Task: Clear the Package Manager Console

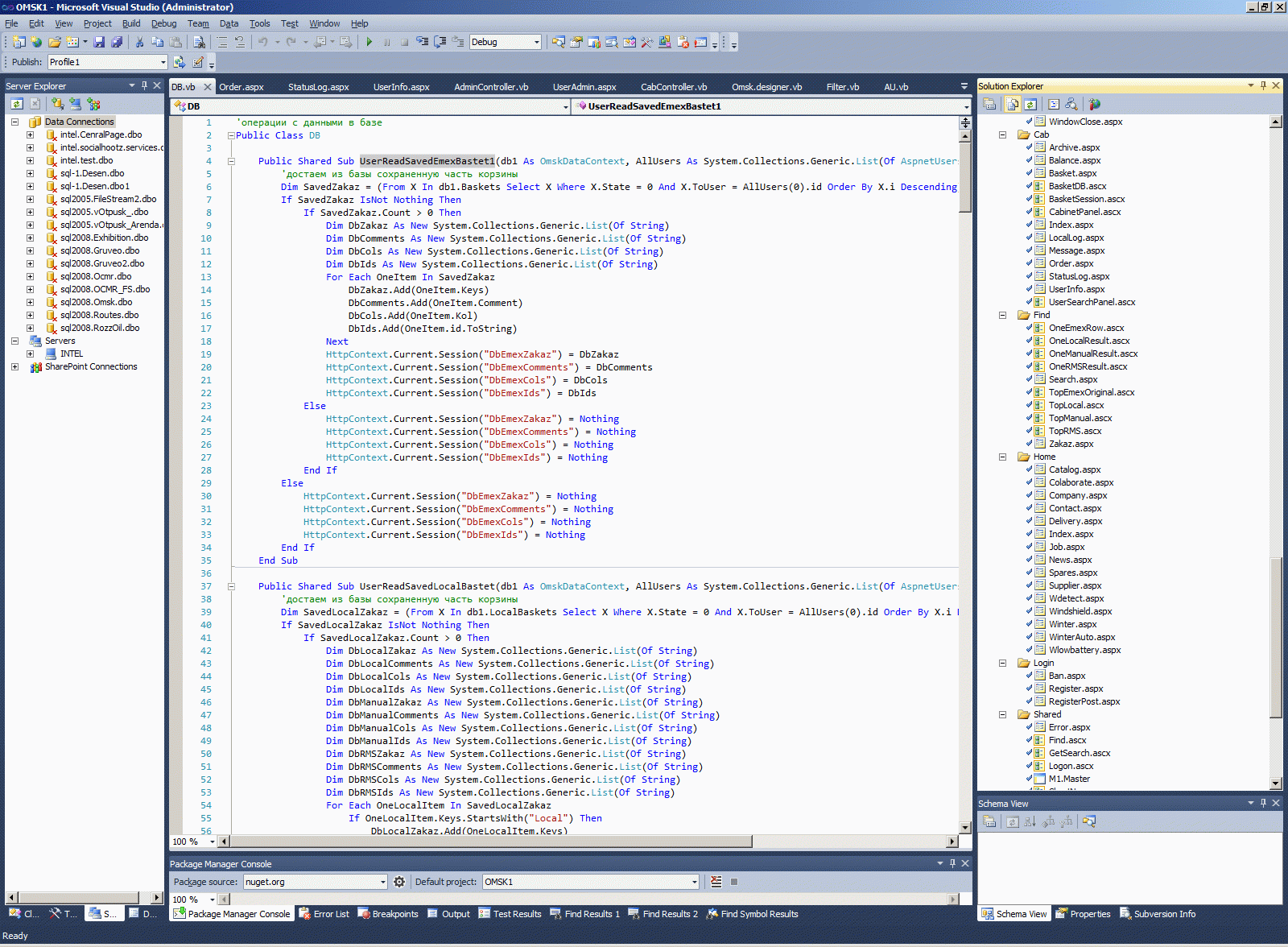Action: (716, 882)
